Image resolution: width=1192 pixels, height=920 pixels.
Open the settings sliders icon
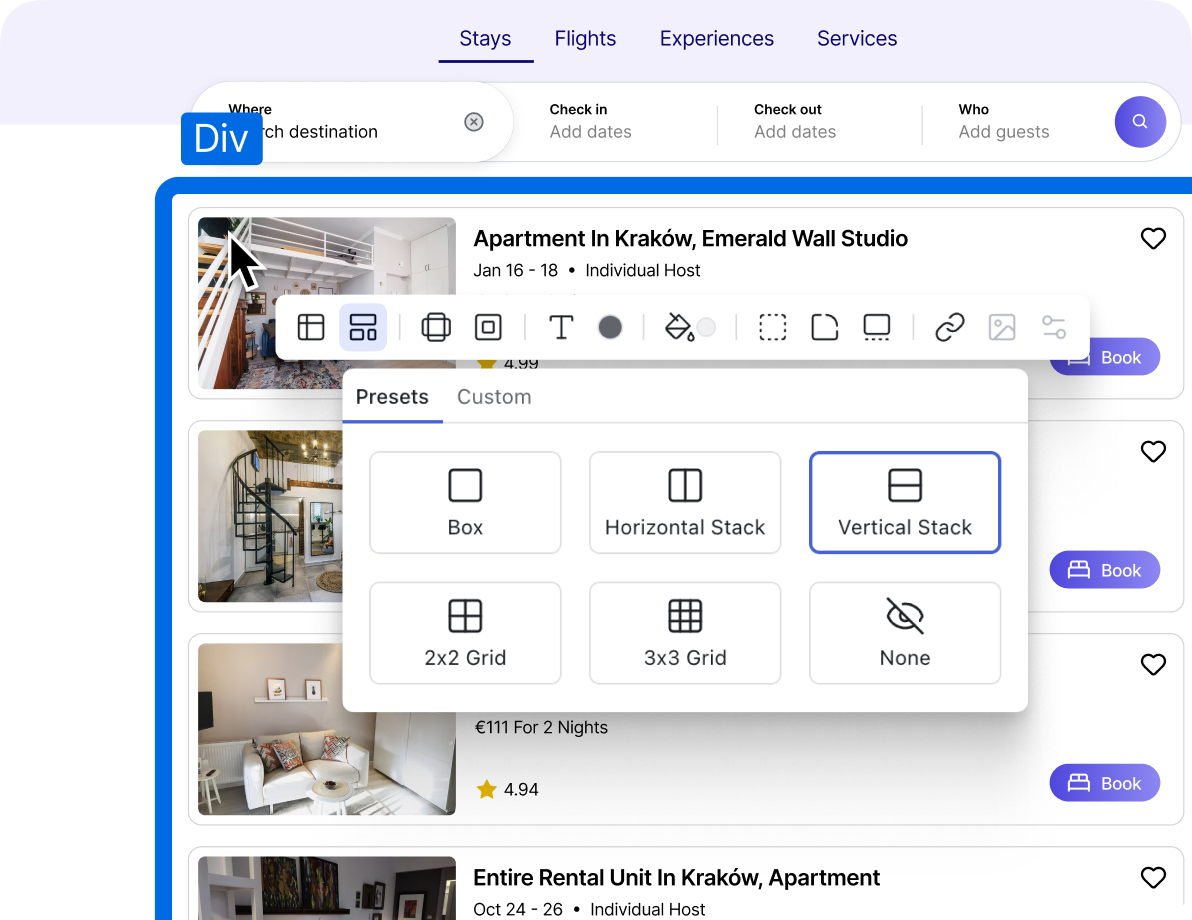(x=1054, y=328)
